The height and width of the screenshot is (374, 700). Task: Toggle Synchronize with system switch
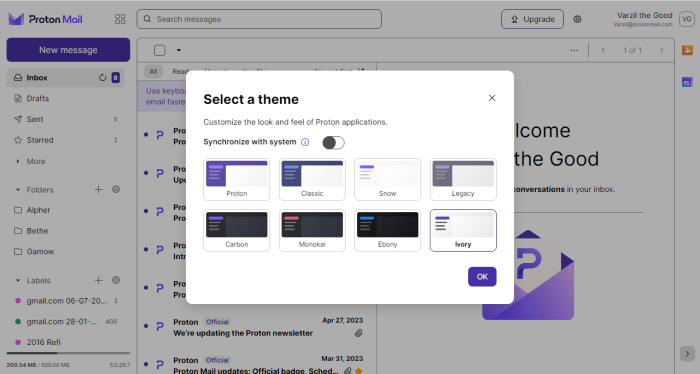(333, 143)
